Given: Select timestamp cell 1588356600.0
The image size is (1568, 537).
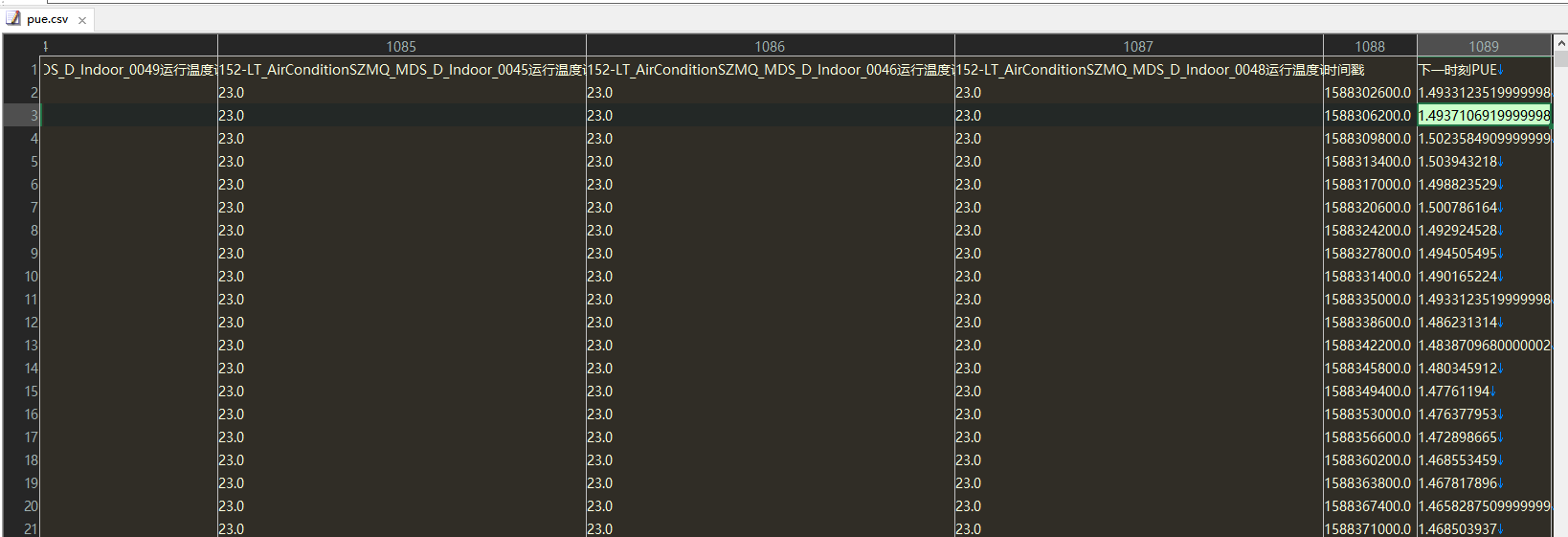Looking at the screenshot, I should pos(1370,437).
